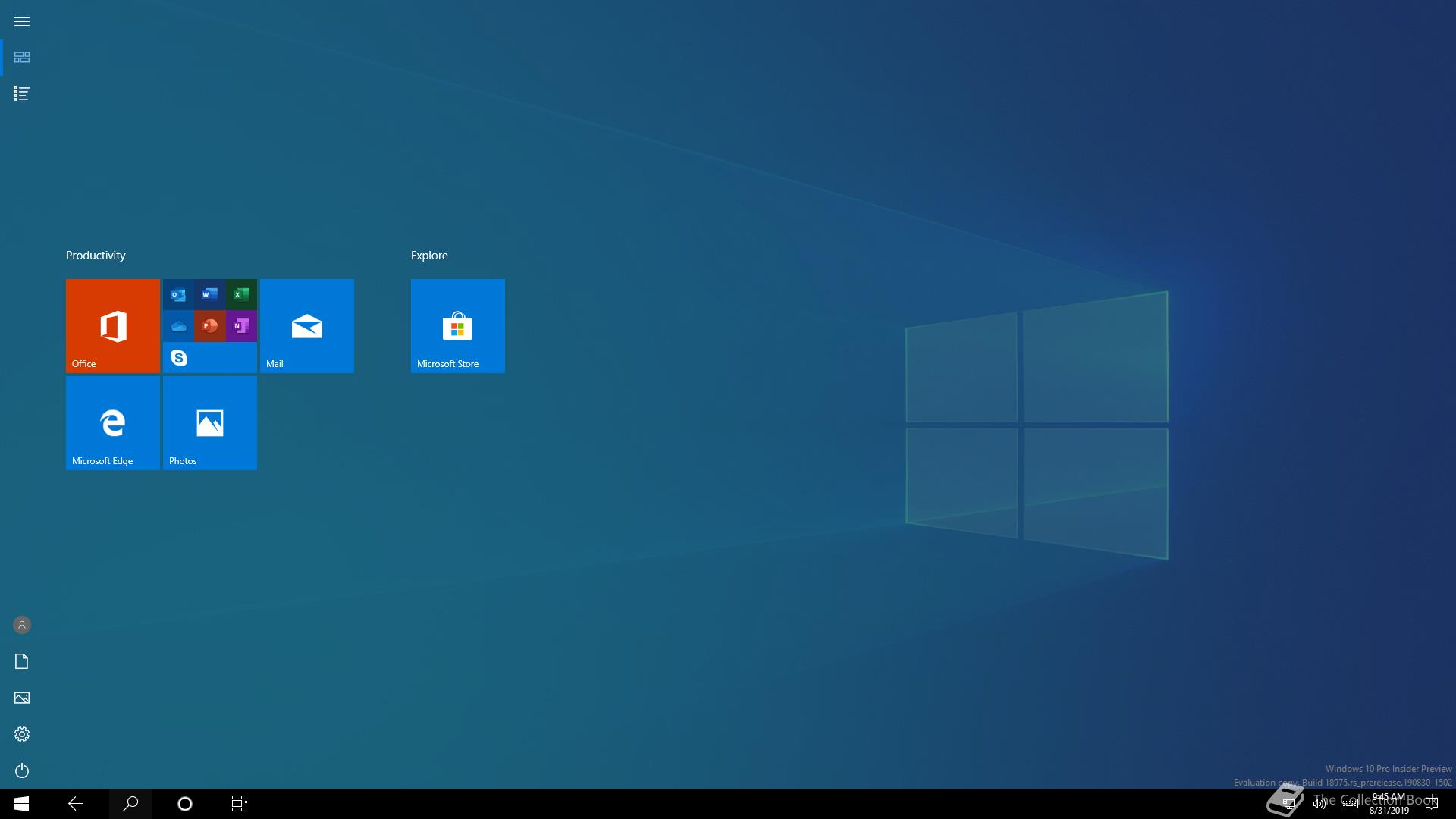Open Excel from the folder tile

point(241,294)
